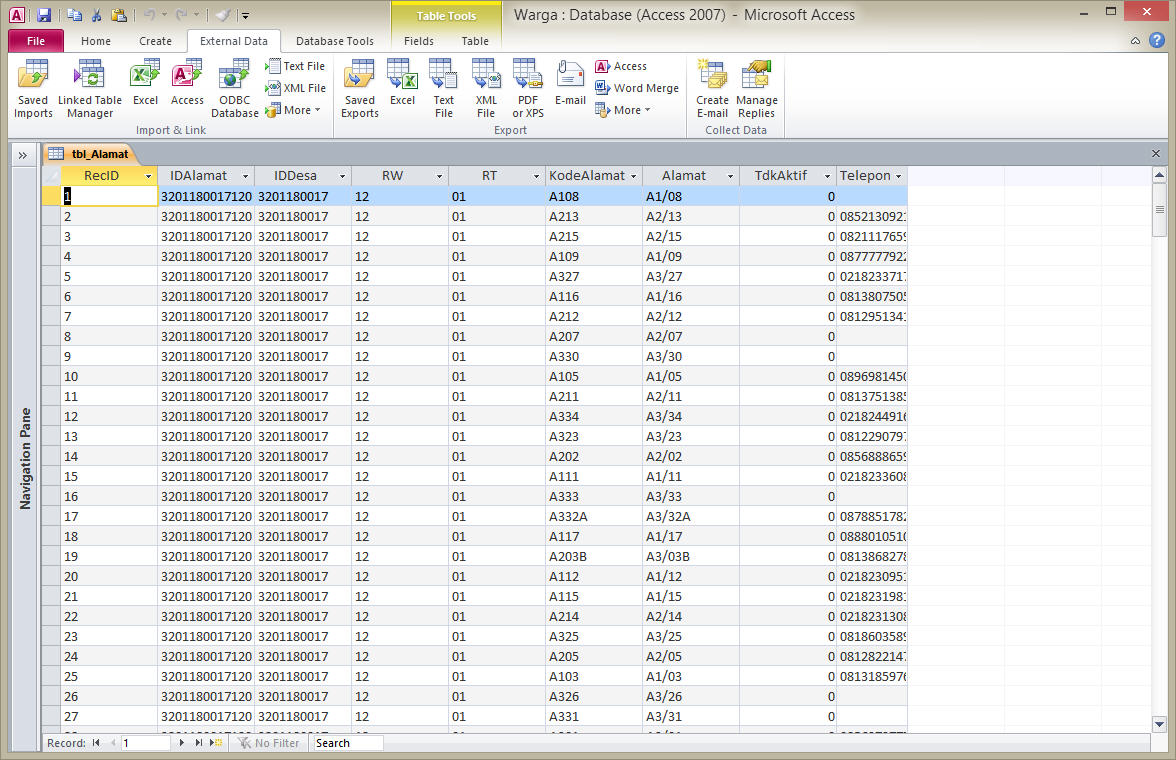Import from an Access database
The width and height of the screenshot is (1176, 760).
187,83
